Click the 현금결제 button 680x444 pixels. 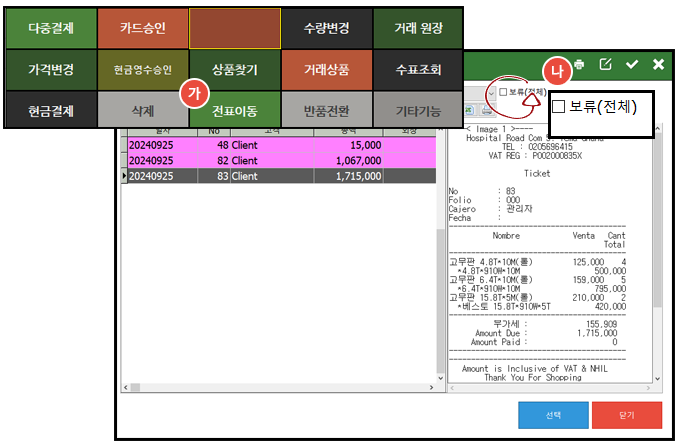click(51, 111)
